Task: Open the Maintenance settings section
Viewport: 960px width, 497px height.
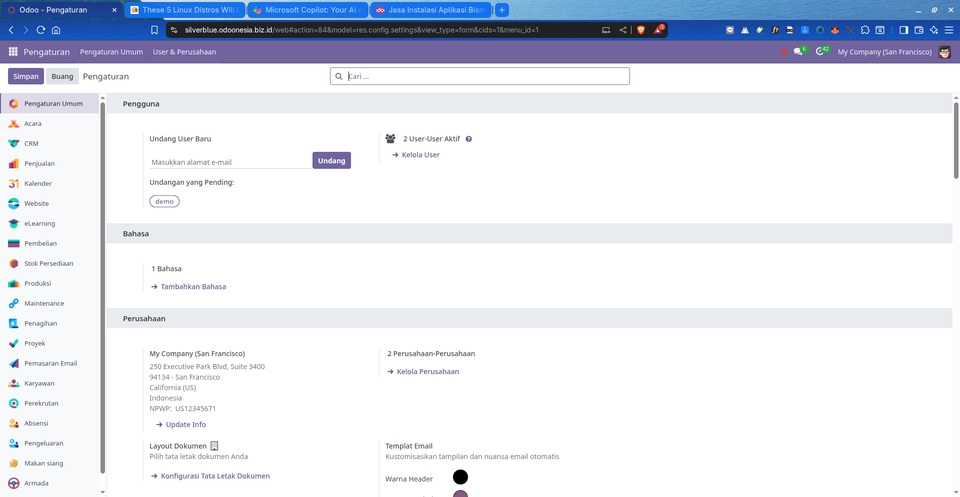Action: click(44, 304)
